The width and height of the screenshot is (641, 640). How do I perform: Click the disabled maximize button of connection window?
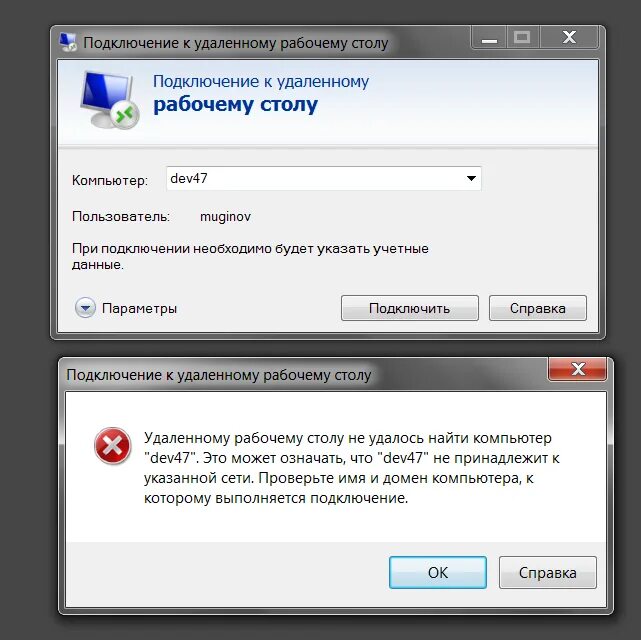[x=522, y=38]
